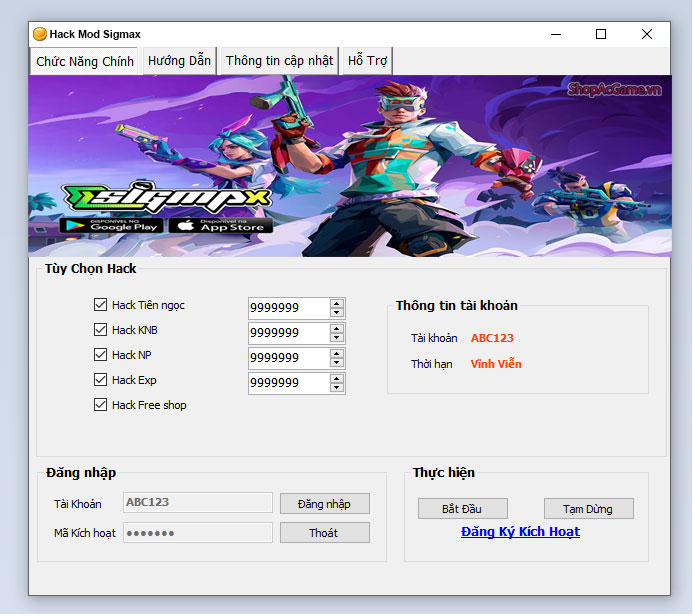Increase Hack KNB value with up arrow
Screen dimensions: 693x616
337,329
